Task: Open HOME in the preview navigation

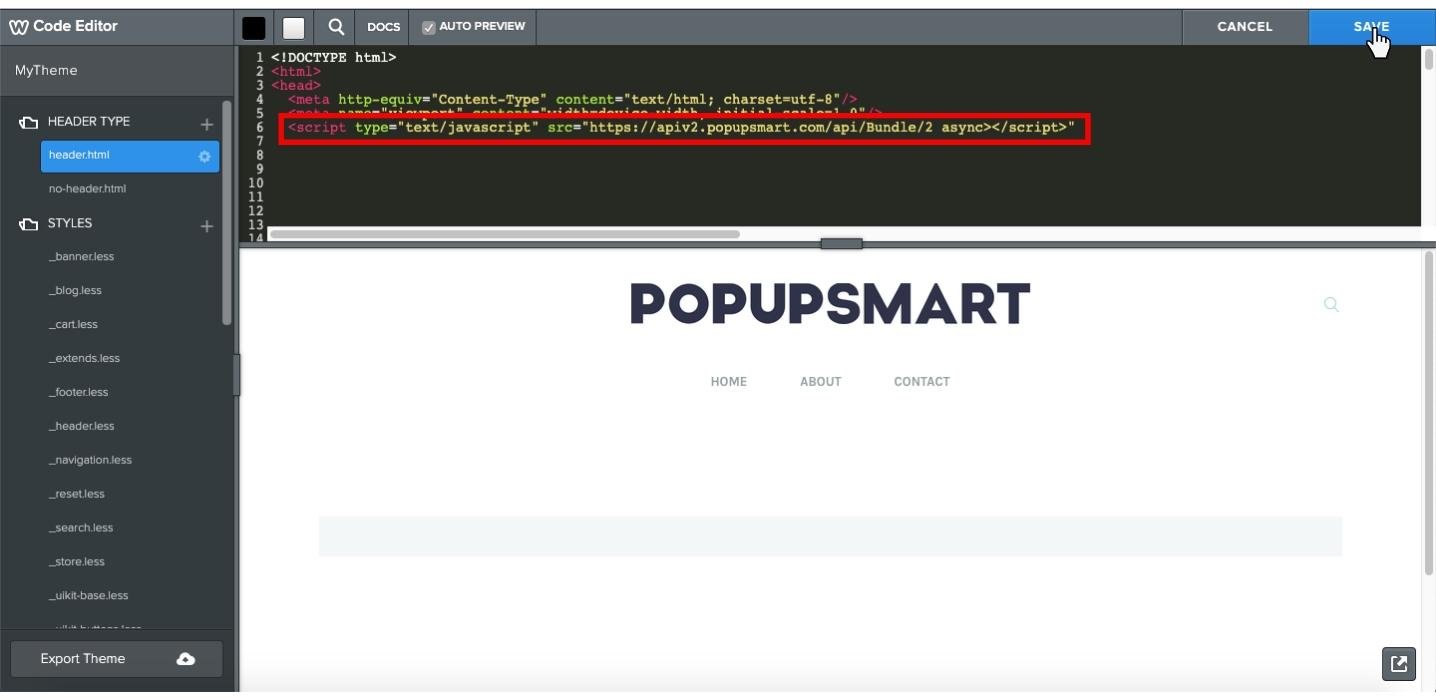Action: pos(728,382)
